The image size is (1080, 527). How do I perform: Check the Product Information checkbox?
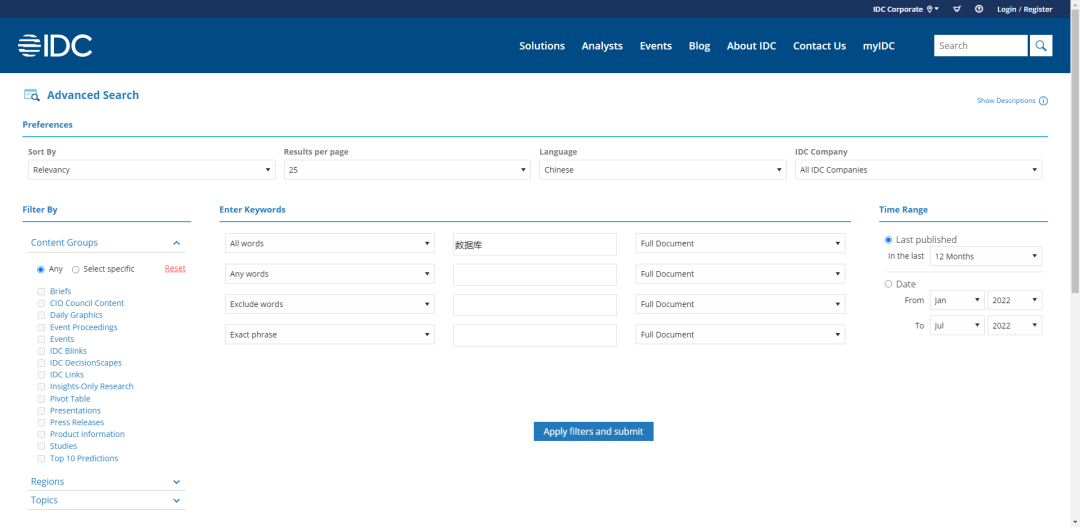point(42,435)
